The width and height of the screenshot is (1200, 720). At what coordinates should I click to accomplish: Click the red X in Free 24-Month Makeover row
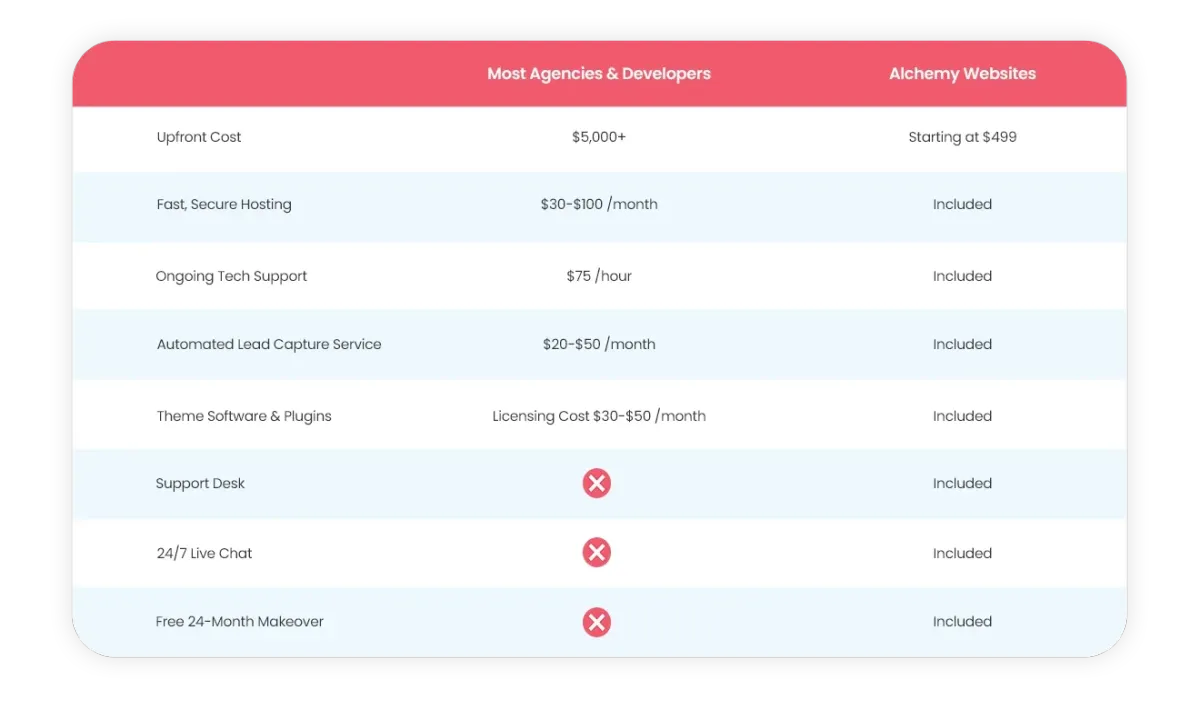597,623
